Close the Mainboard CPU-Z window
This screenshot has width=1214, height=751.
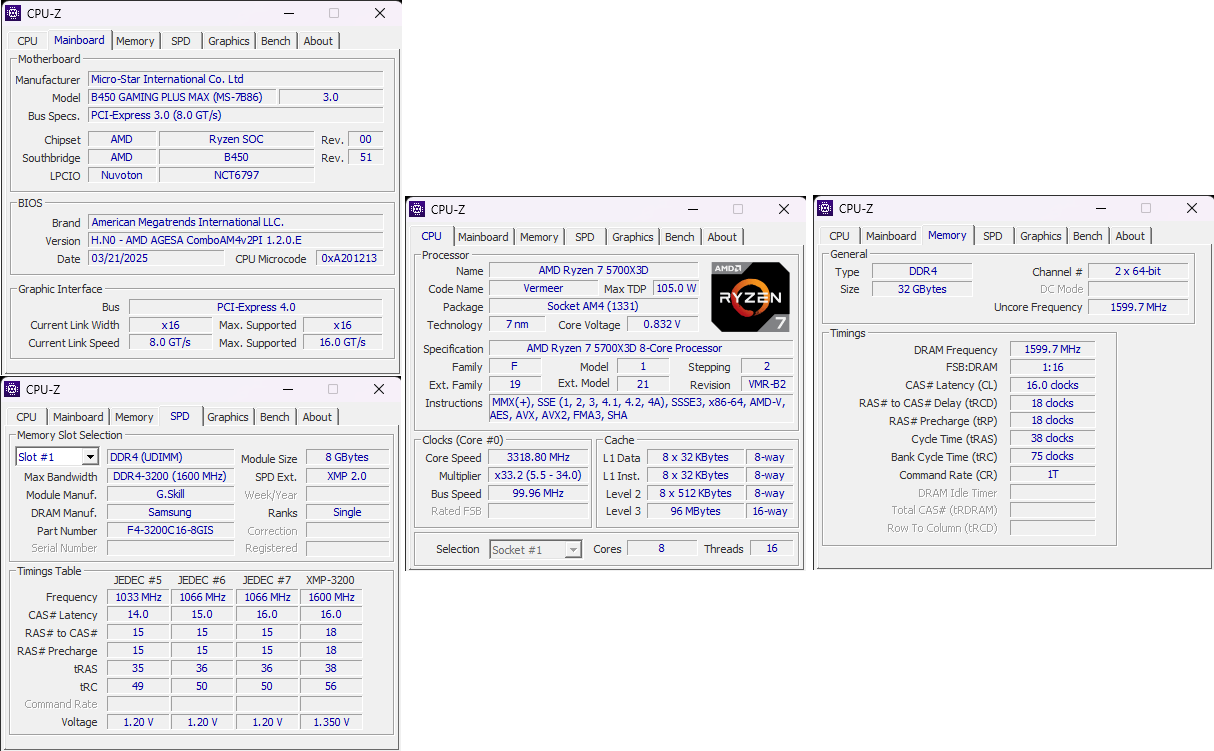[380, 13]
